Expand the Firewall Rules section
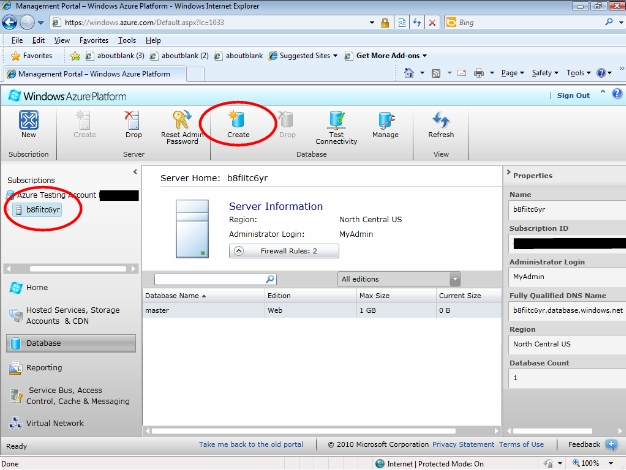The height and width of the screenshot is (470, 626). pyautogui.click(x=284, y=251)
